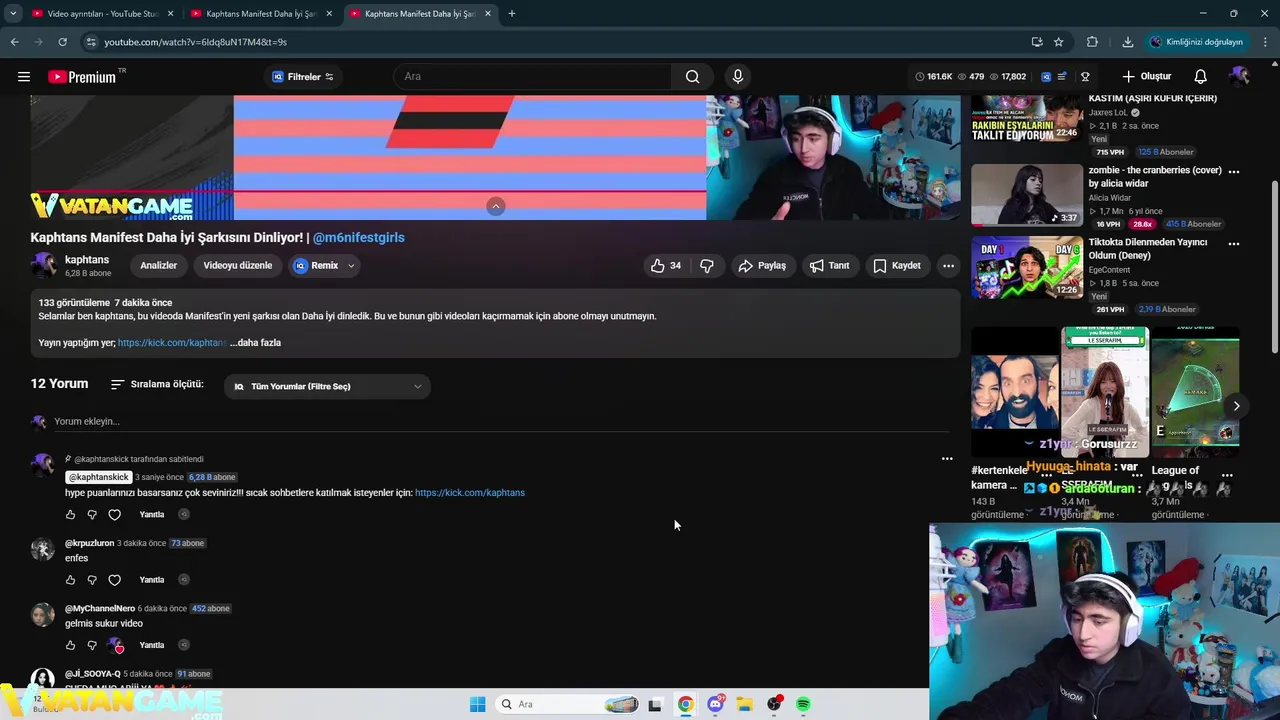Open options menu of pinned comment
This screenshot has height=720, width=1280.
tap(947, 459)
